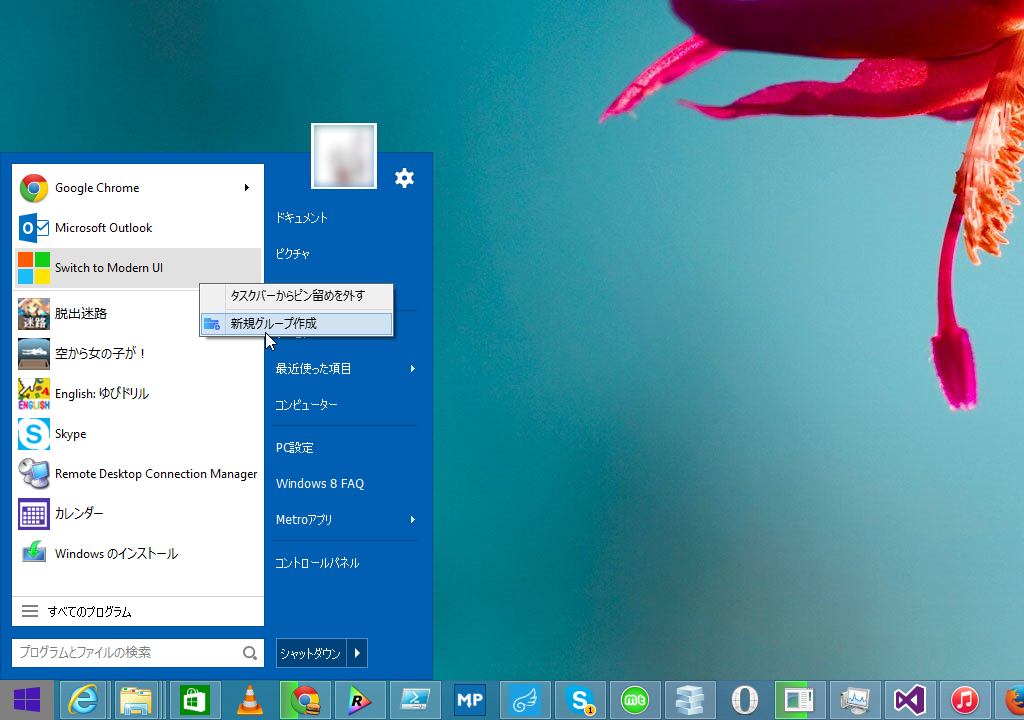Open the R triangle app on the taskbar
This screenshot has width=1024, height=720.
pyautogui.click(x=360, y=700)
